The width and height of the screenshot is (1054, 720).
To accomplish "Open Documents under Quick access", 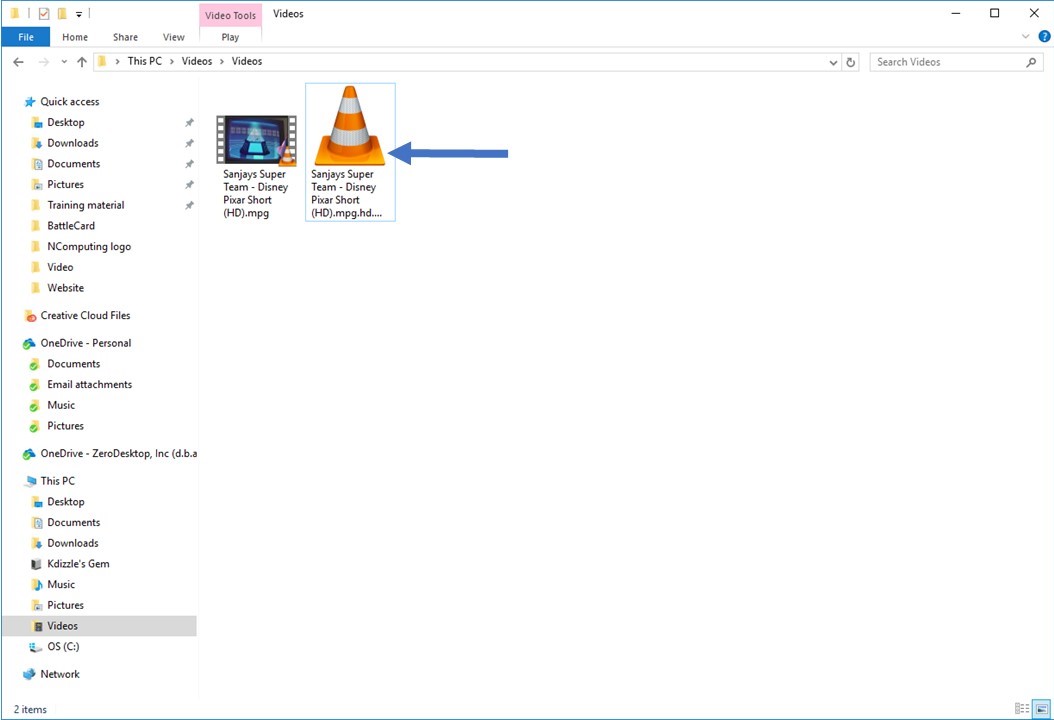I will pos(73,164).
